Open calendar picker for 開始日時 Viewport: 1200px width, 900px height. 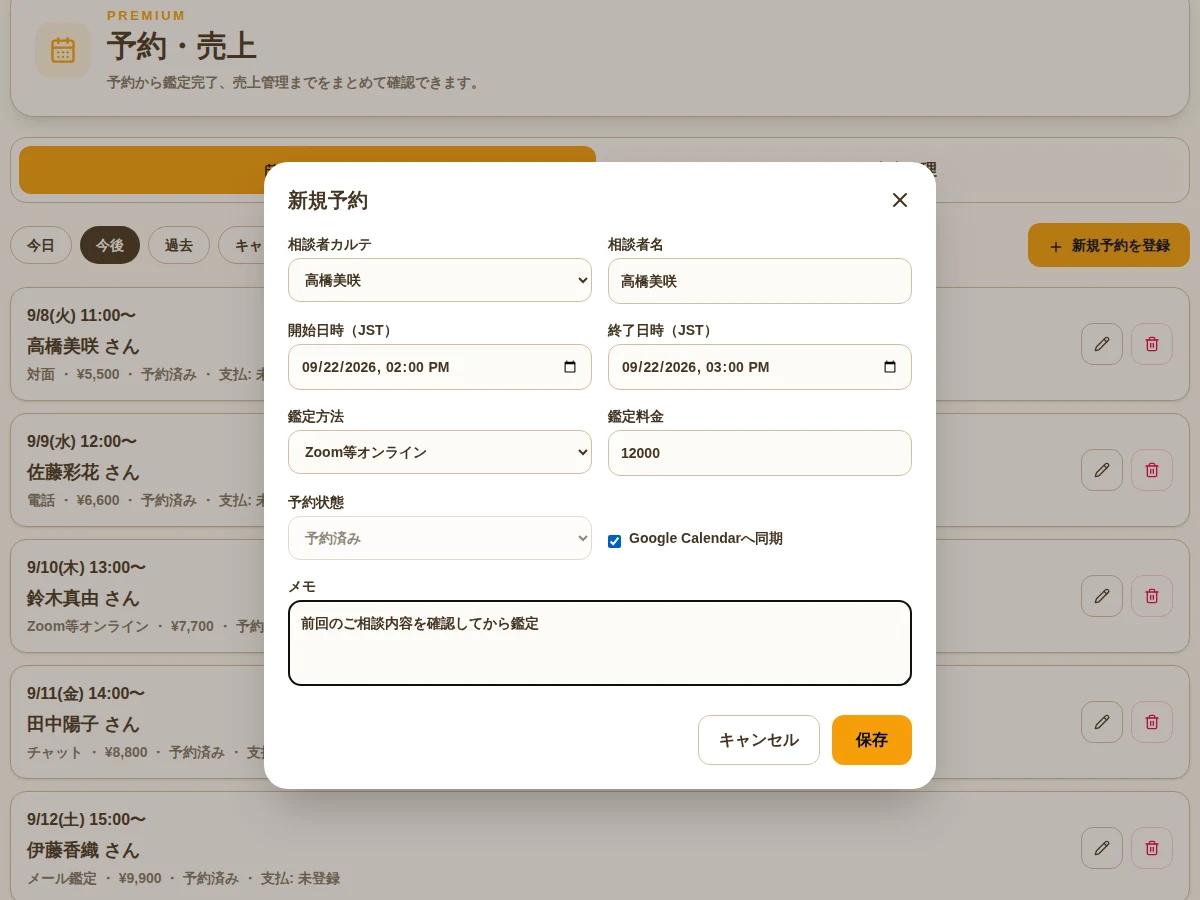pos(570,367)
